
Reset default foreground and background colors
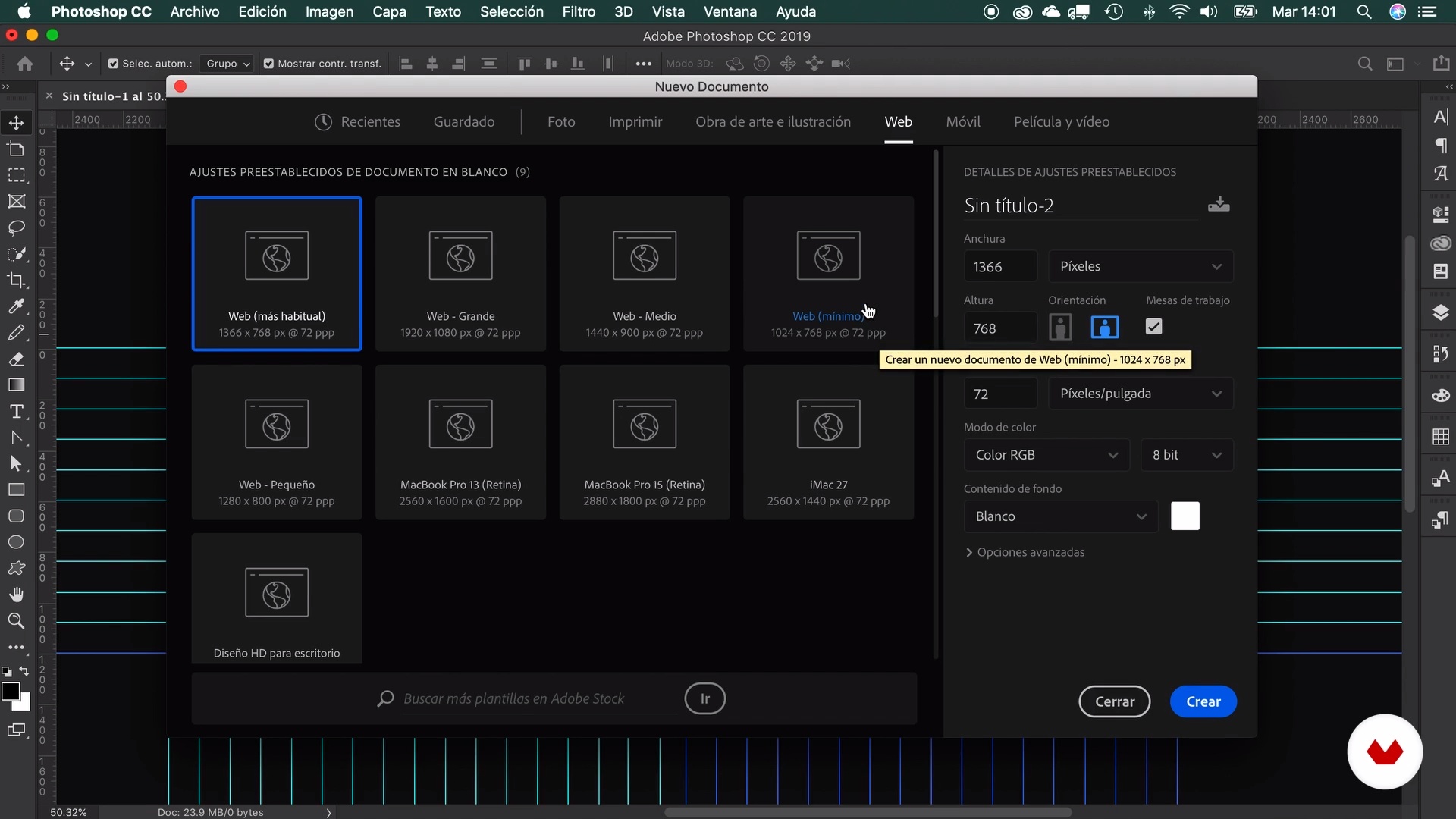[6, 671]
